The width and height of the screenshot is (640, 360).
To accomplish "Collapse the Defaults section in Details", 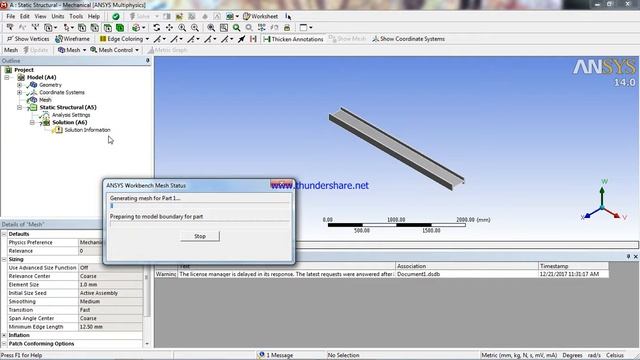I will [4, 234].
